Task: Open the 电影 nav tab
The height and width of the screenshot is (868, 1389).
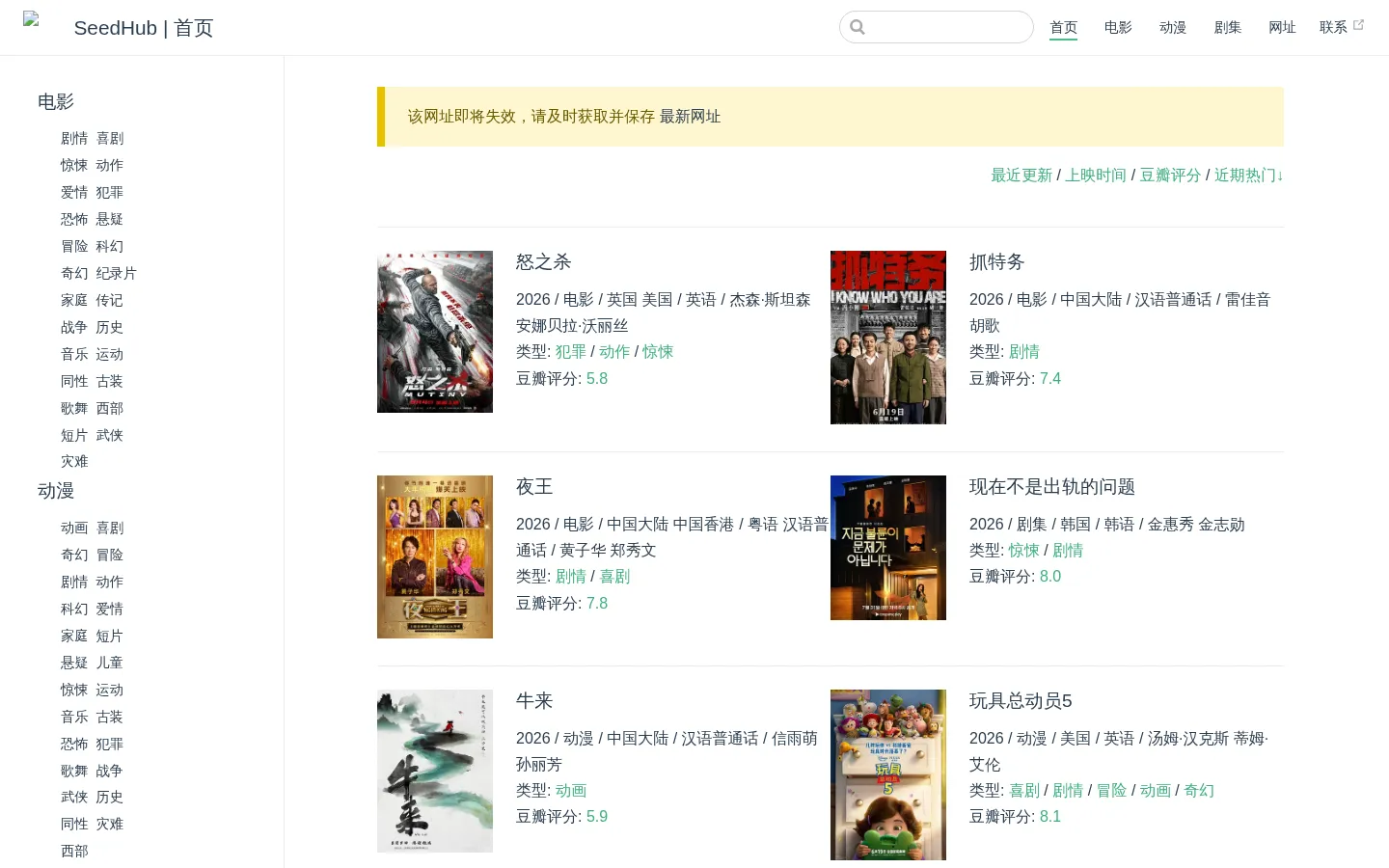Action: coord(1118,27)
